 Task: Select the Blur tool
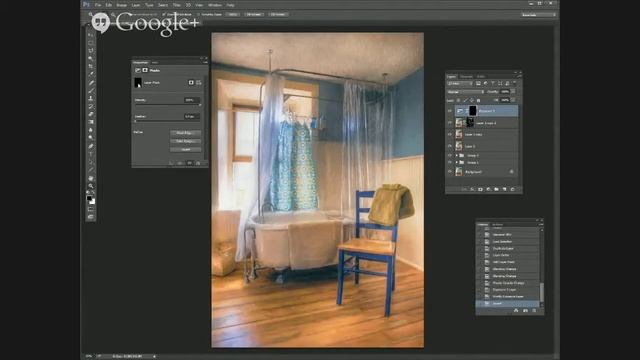coord(91,130)
